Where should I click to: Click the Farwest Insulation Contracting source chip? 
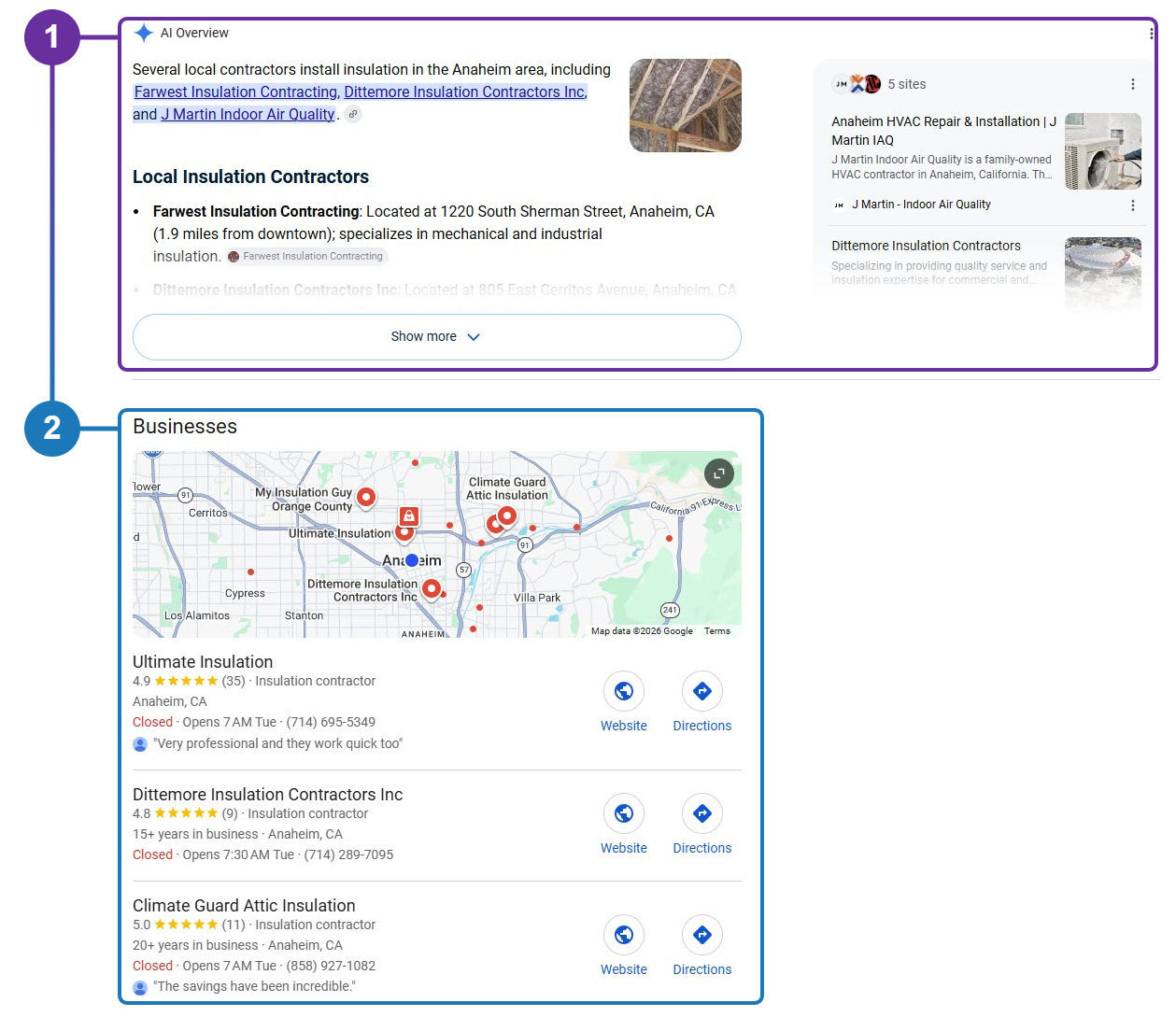click(x=306, y=256)
